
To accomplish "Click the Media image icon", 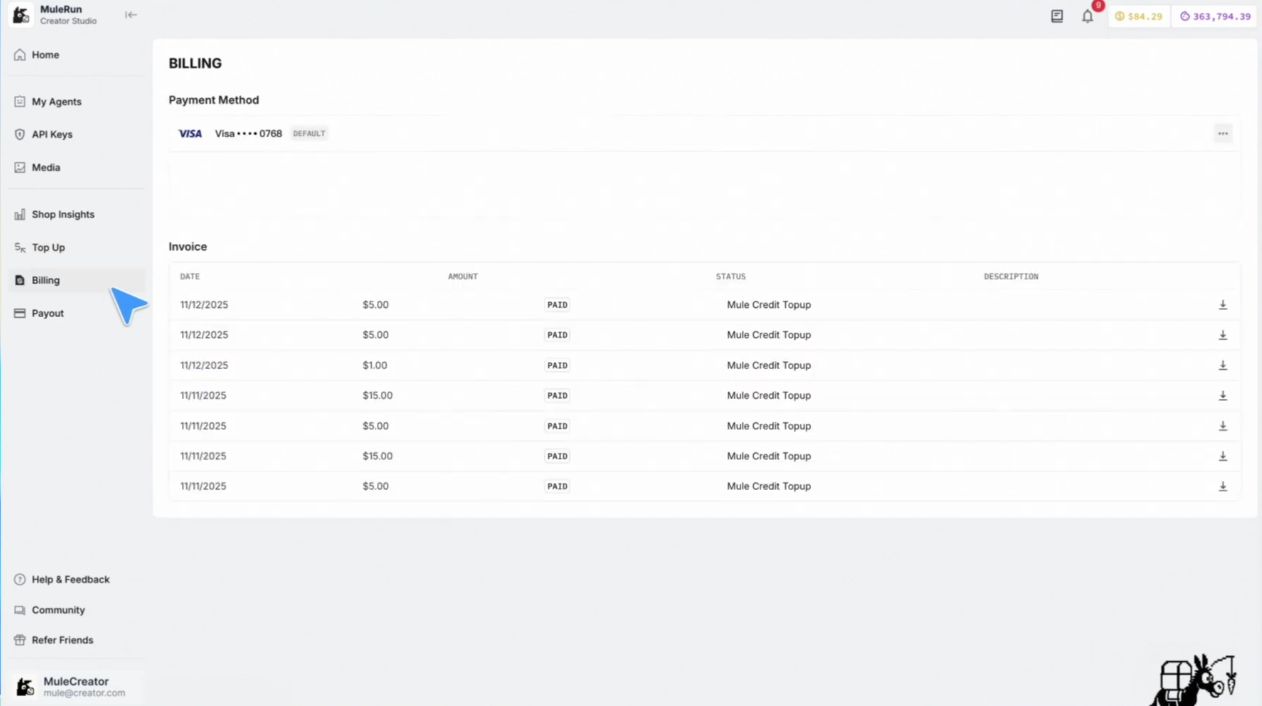I will click(x=20, y=167).
